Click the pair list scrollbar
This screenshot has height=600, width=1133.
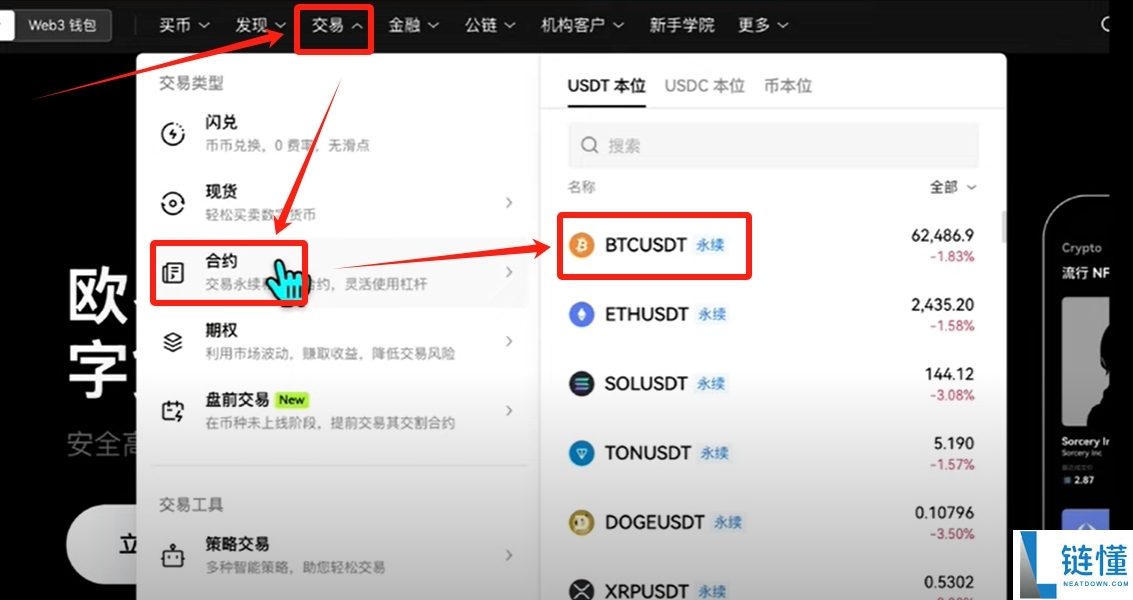tap(1003, 226)
